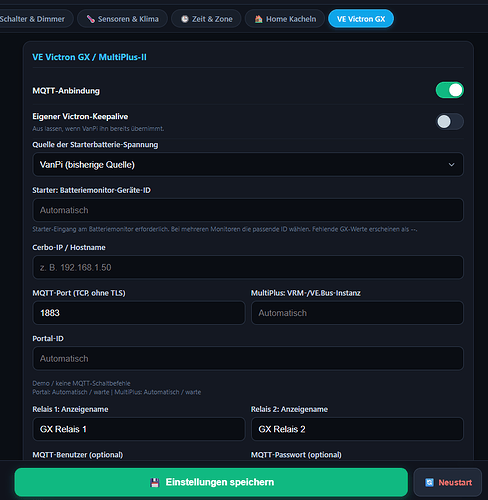Disable the MQTT-Anbindung toggle
The width and height of the screenshot is (488, 500).
(x=450, y=90)
